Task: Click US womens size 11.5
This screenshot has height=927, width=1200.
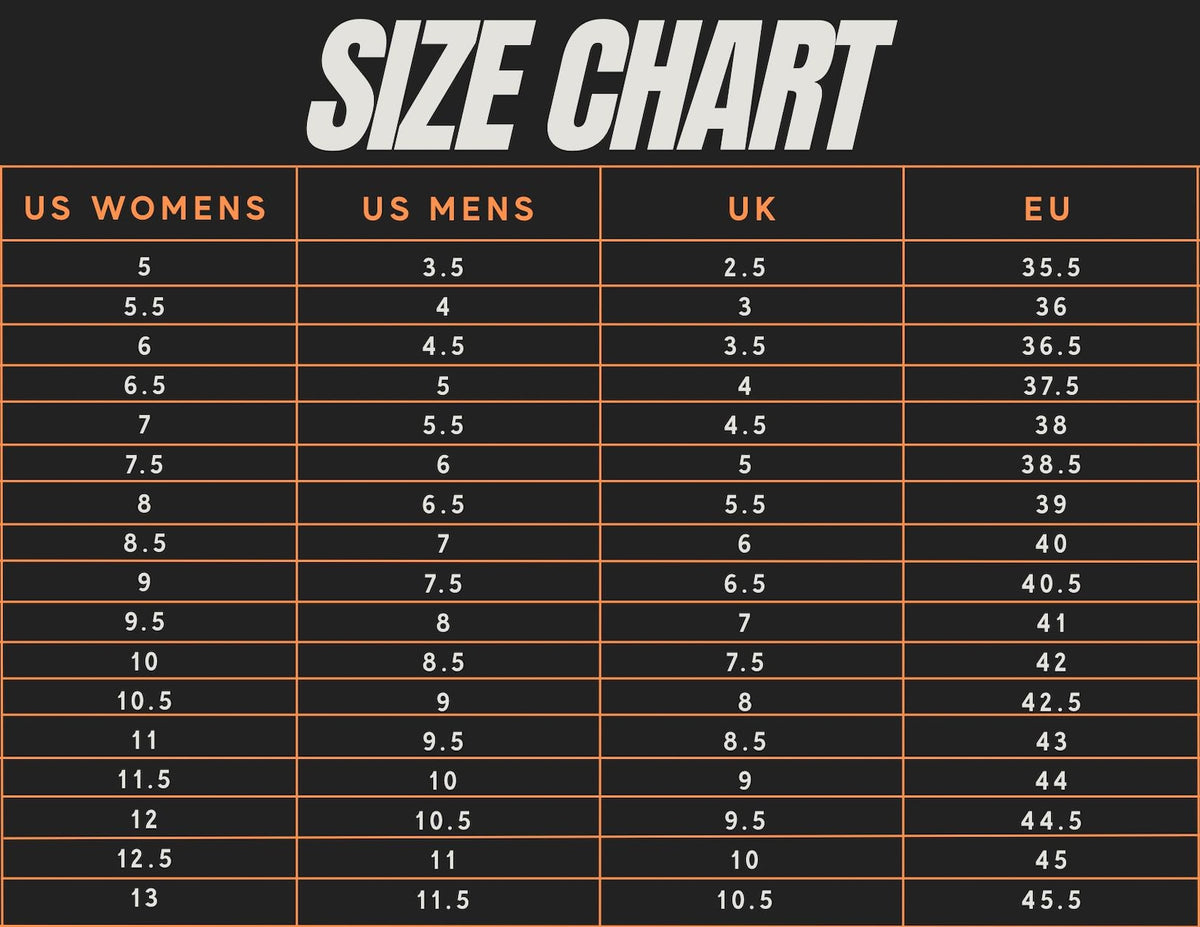Action: pos(144,780)
